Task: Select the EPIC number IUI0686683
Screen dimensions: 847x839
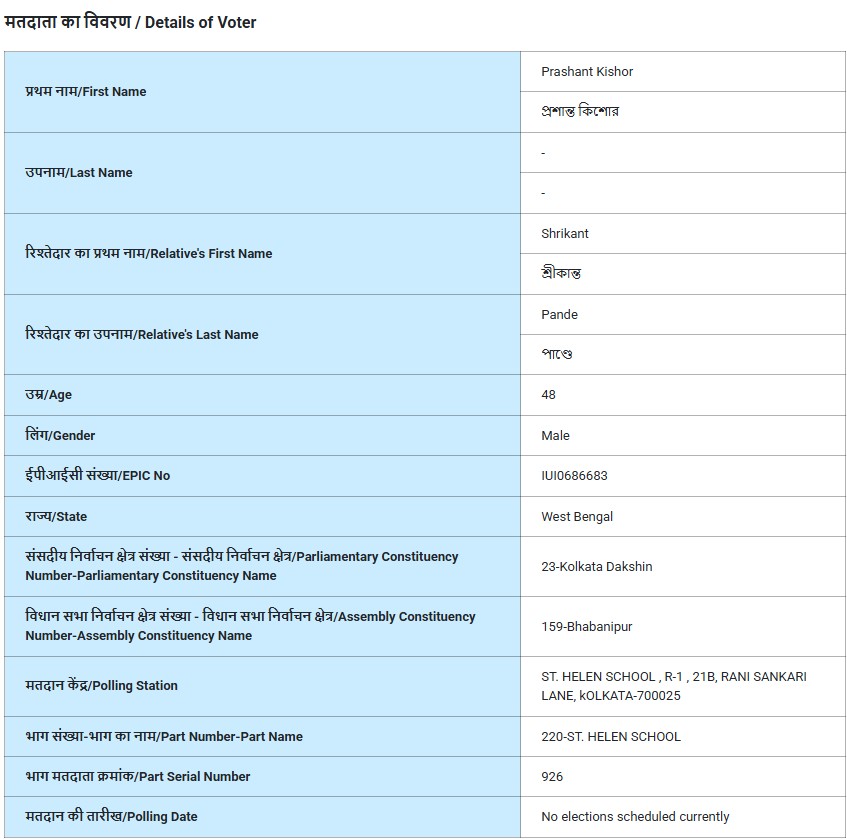Action: tap(574, 476)
